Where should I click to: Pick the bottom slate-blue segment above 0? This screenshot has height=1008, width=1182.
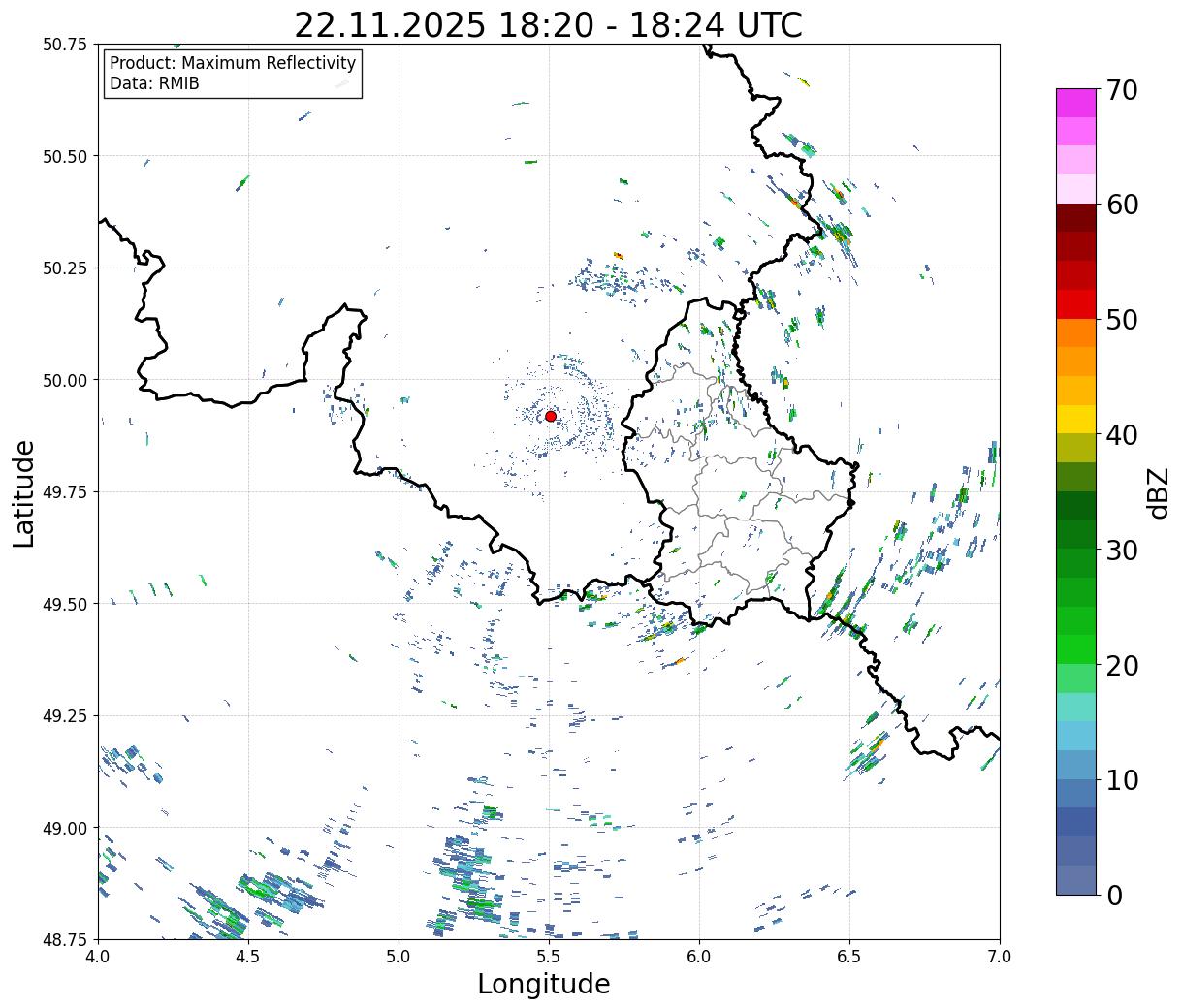tap(1076, 879)
